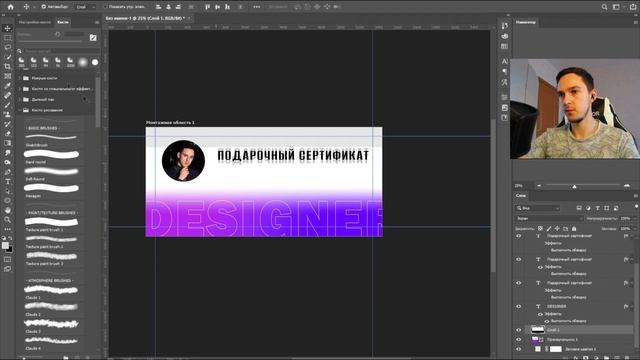
Task: Hide the Заливка цветом 1 layer
Action: [x=519, y=349]
